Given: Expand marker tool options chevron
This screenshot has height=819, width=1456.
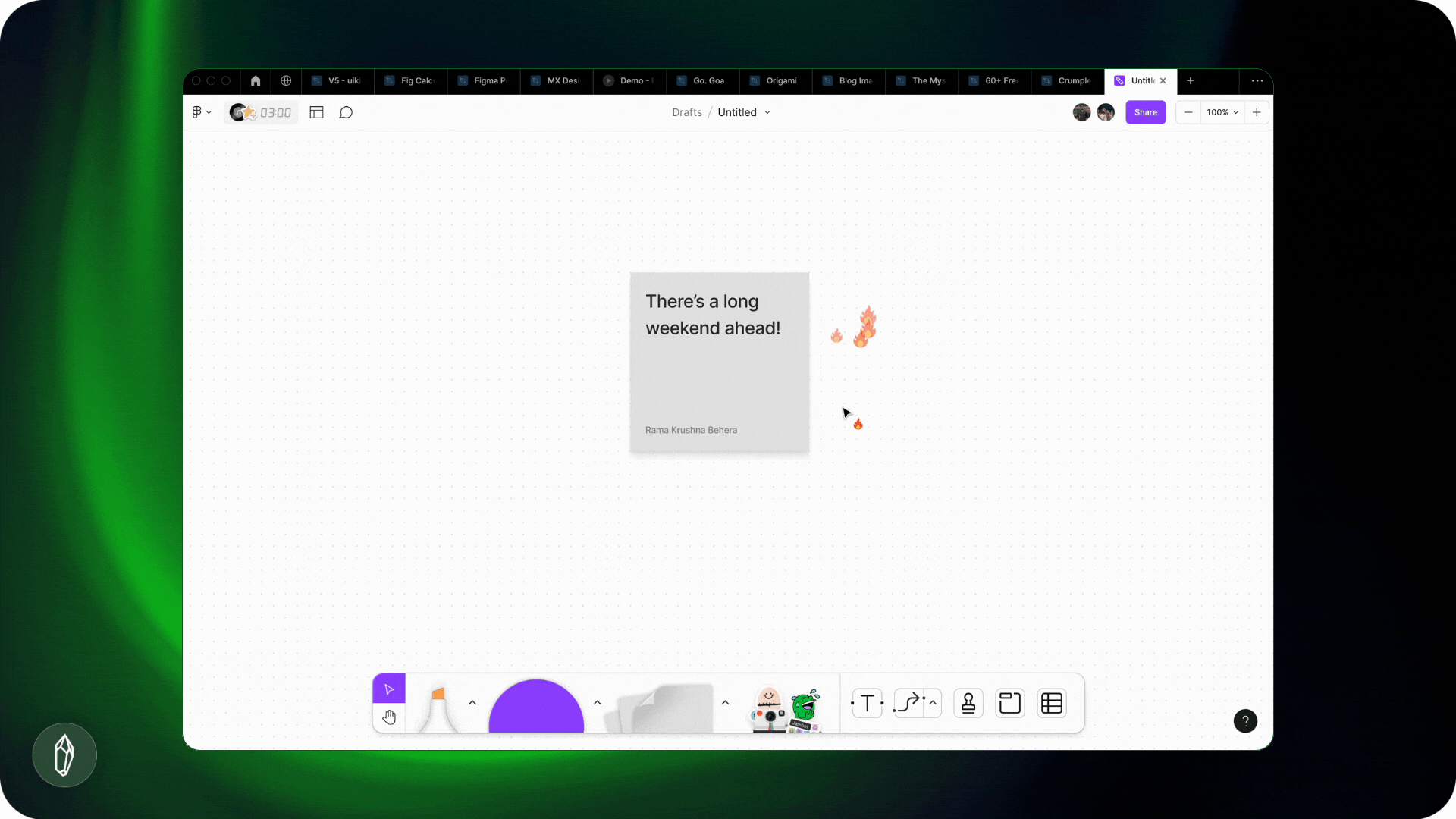Looking at the screenshot, I should coord(472,703).
